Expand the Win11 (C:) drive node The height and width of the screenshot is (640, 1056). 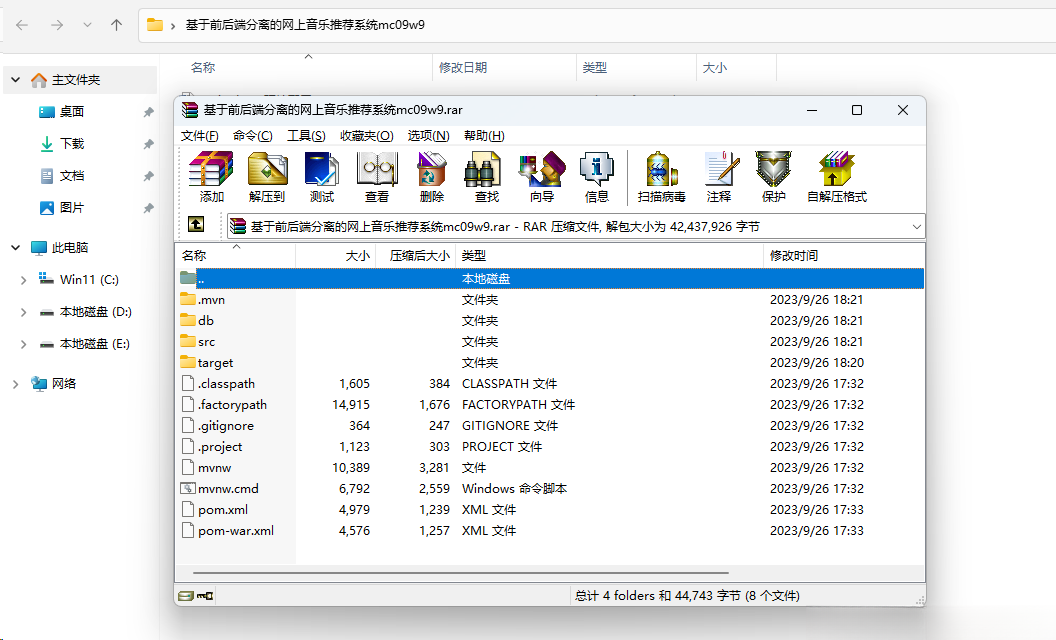[24, 280]
